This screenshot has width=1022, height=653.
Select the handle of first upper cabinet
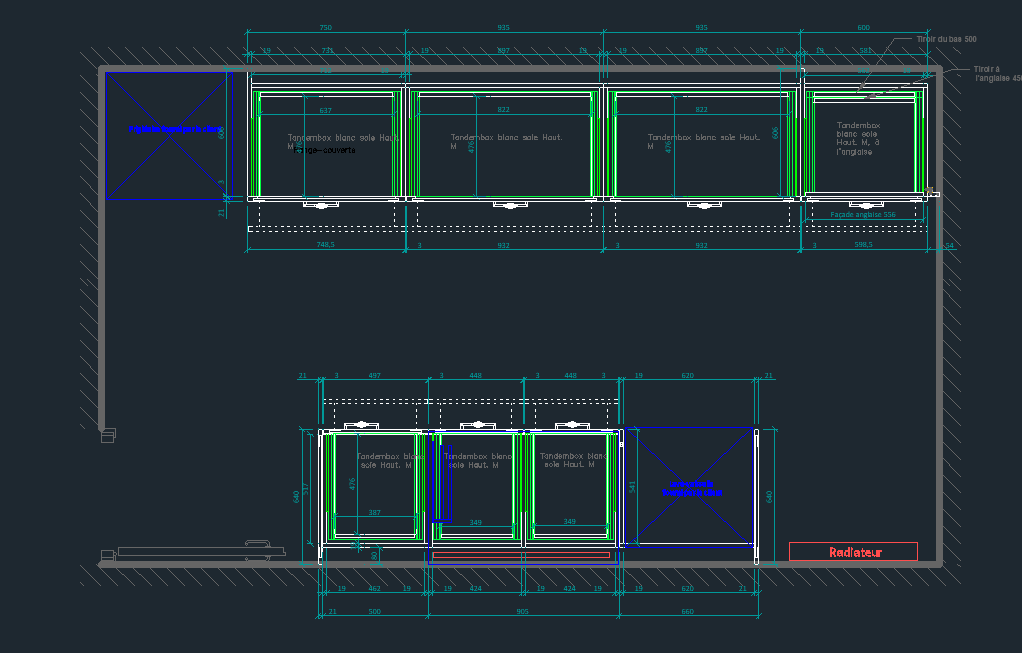[324, 206]
